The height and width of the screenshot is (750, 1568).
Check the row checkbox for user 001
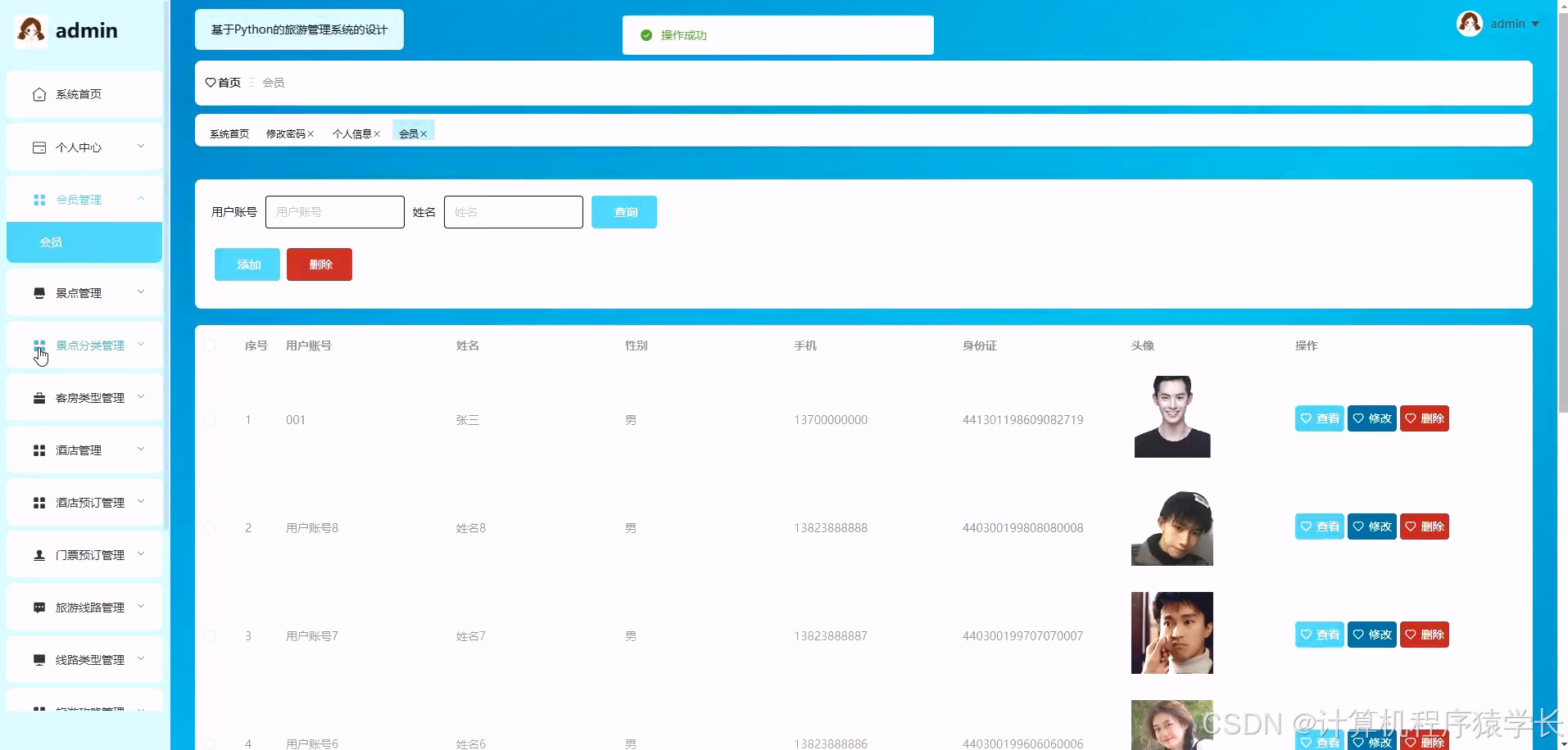coord(210,420)
